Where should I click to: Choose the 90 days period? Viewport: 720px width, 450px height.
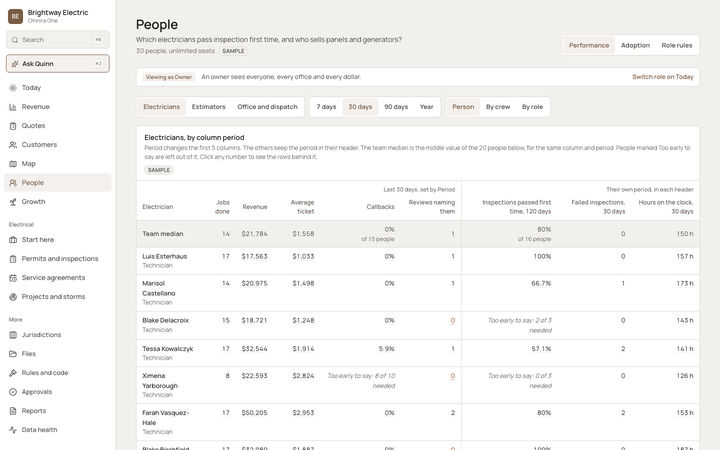point(396,107)
